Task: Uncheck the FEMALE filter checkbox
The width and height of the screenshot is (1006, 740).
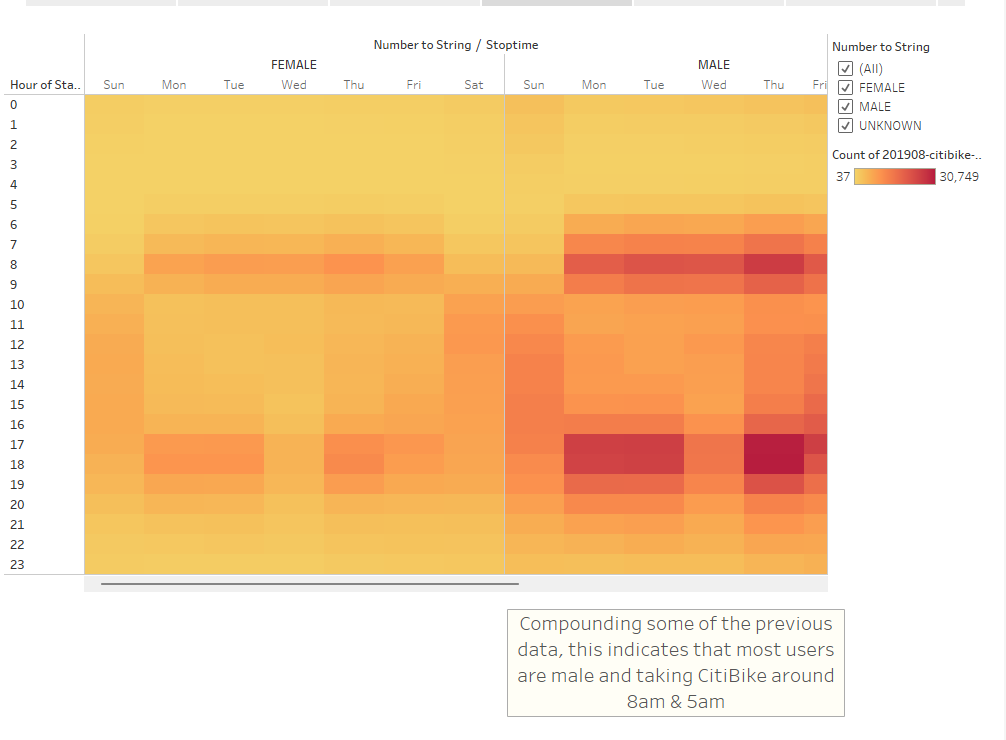Action: 845,87
